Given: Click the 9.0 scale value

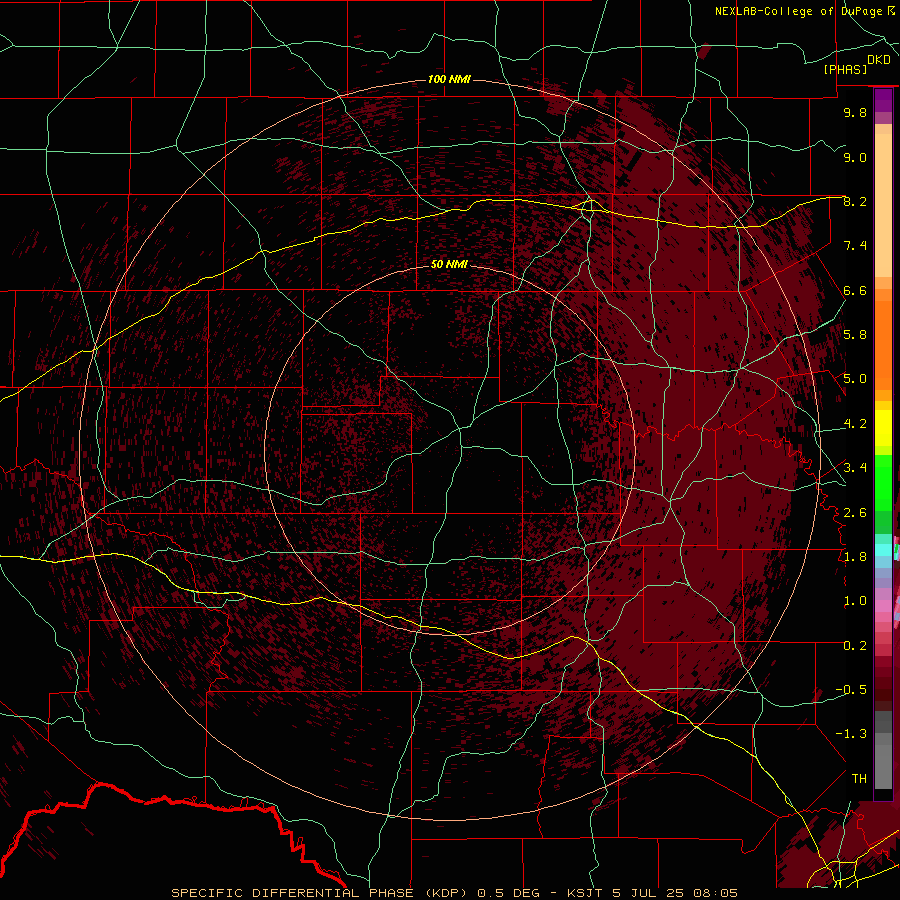Looking at the screenshot, I should [x=855, y=157].
